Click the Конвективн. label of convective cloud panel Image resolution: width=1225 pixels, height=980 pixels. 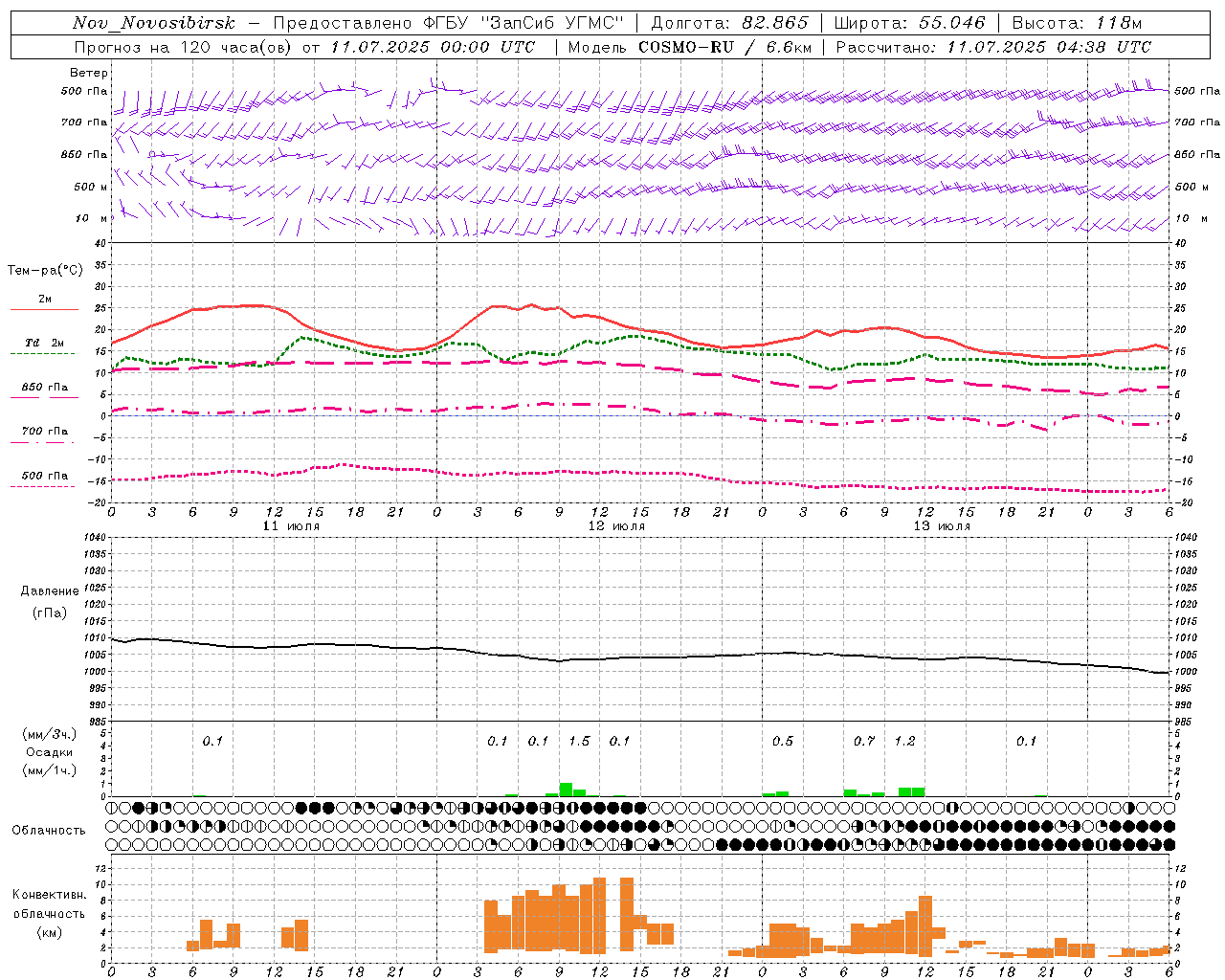49,895
